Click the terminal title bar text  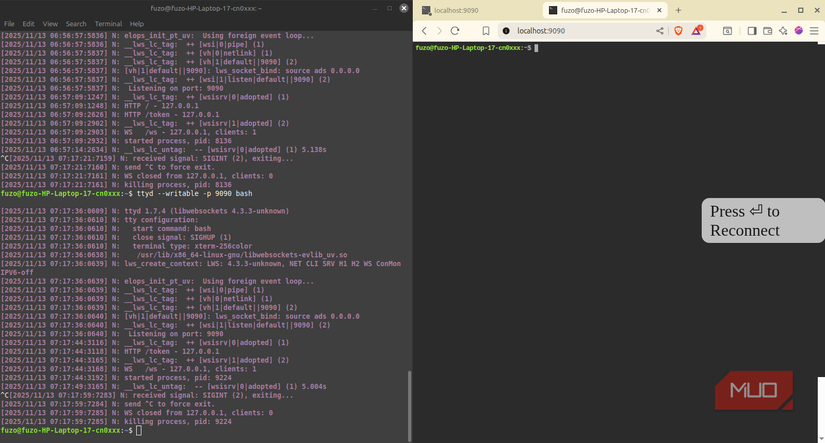206,8
